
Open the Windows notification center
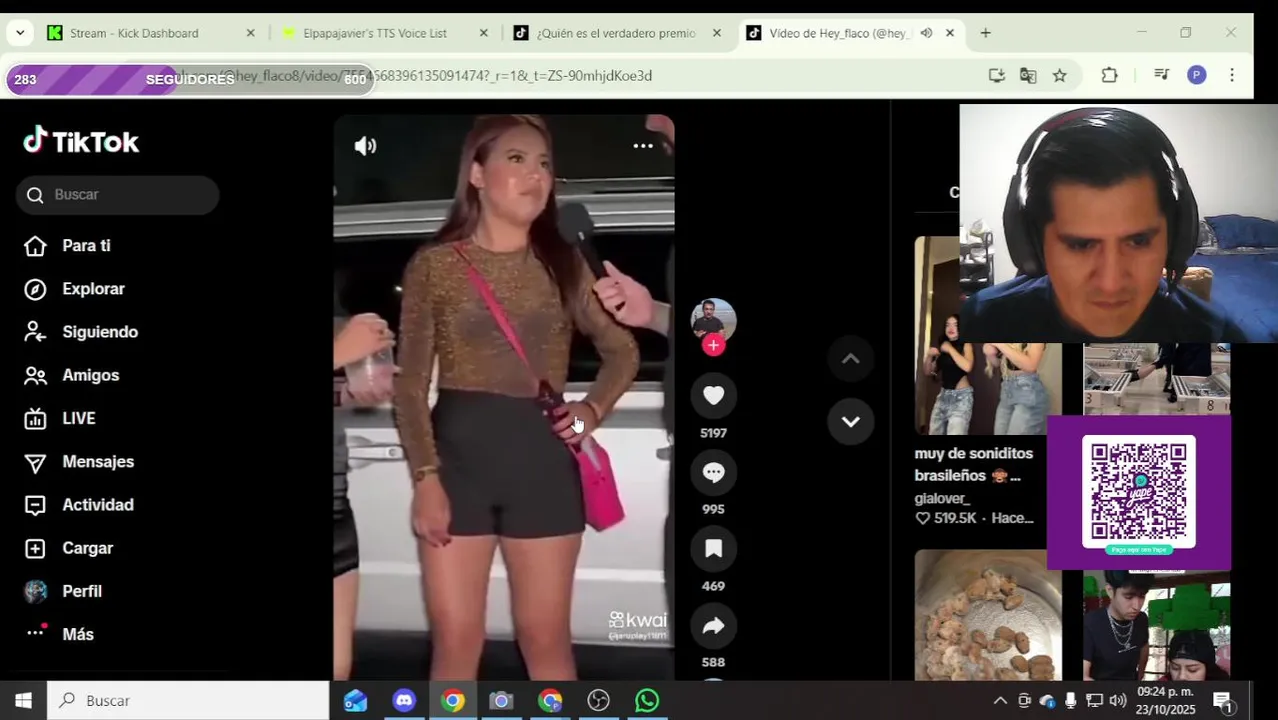(x=1222, y=700)
